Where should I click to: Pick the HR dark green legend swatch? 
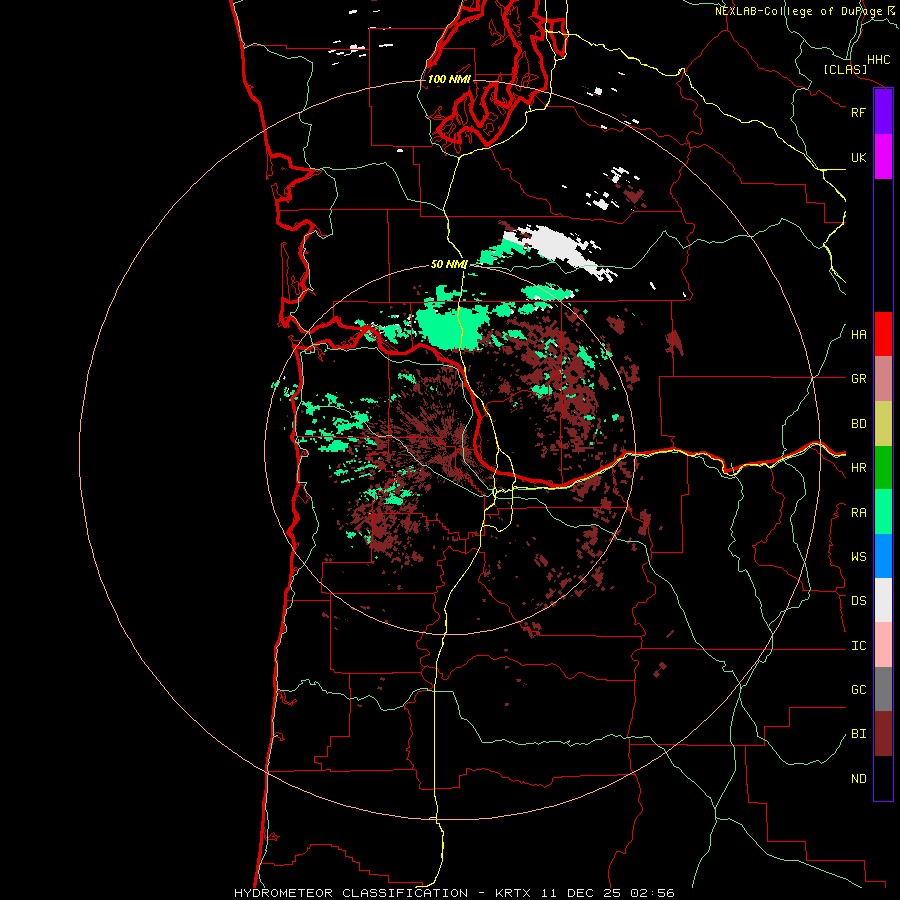(883, 468)
